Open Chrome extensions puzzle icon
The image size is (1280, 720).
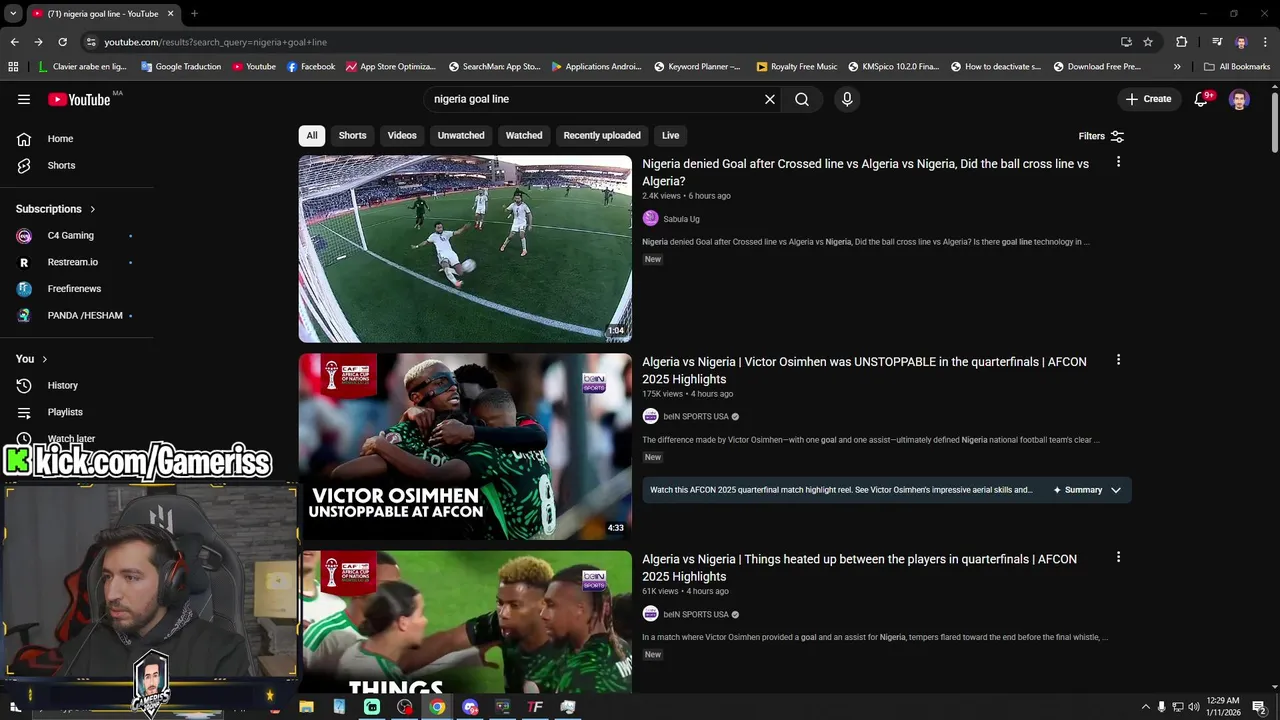click(1181, 42)
